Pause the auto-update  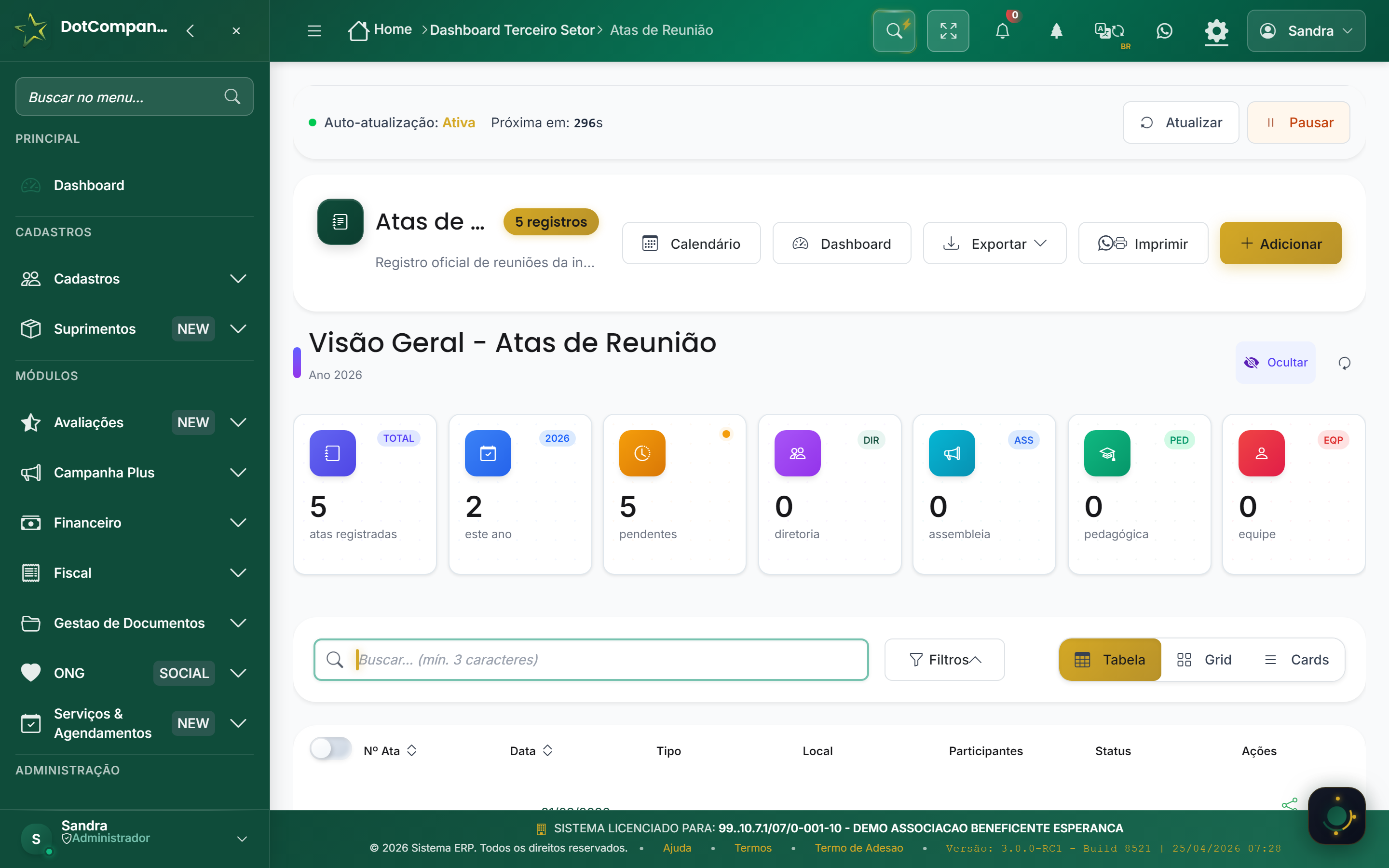pos(1298,122)
